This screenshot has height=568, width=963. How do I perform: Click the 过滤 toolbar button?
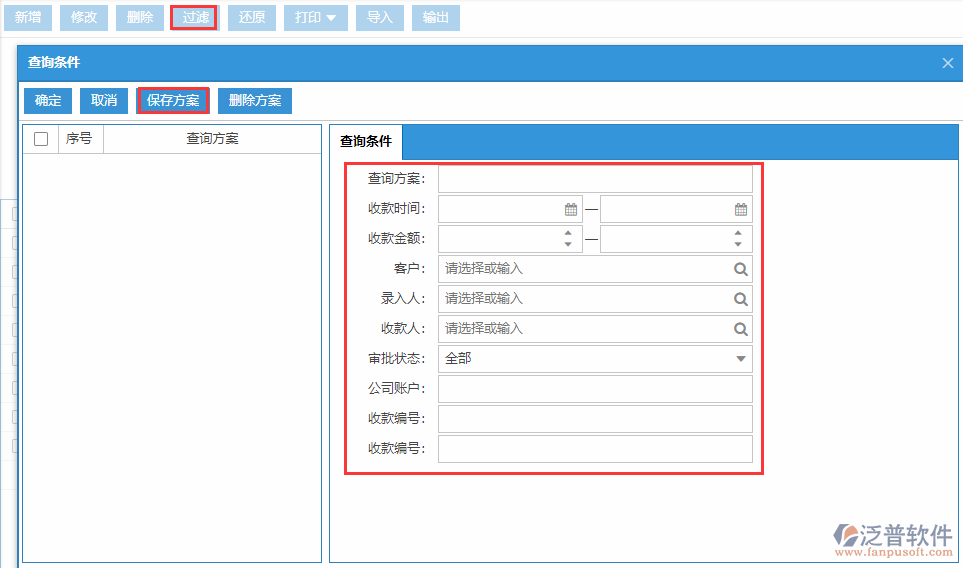click(195, 18)
